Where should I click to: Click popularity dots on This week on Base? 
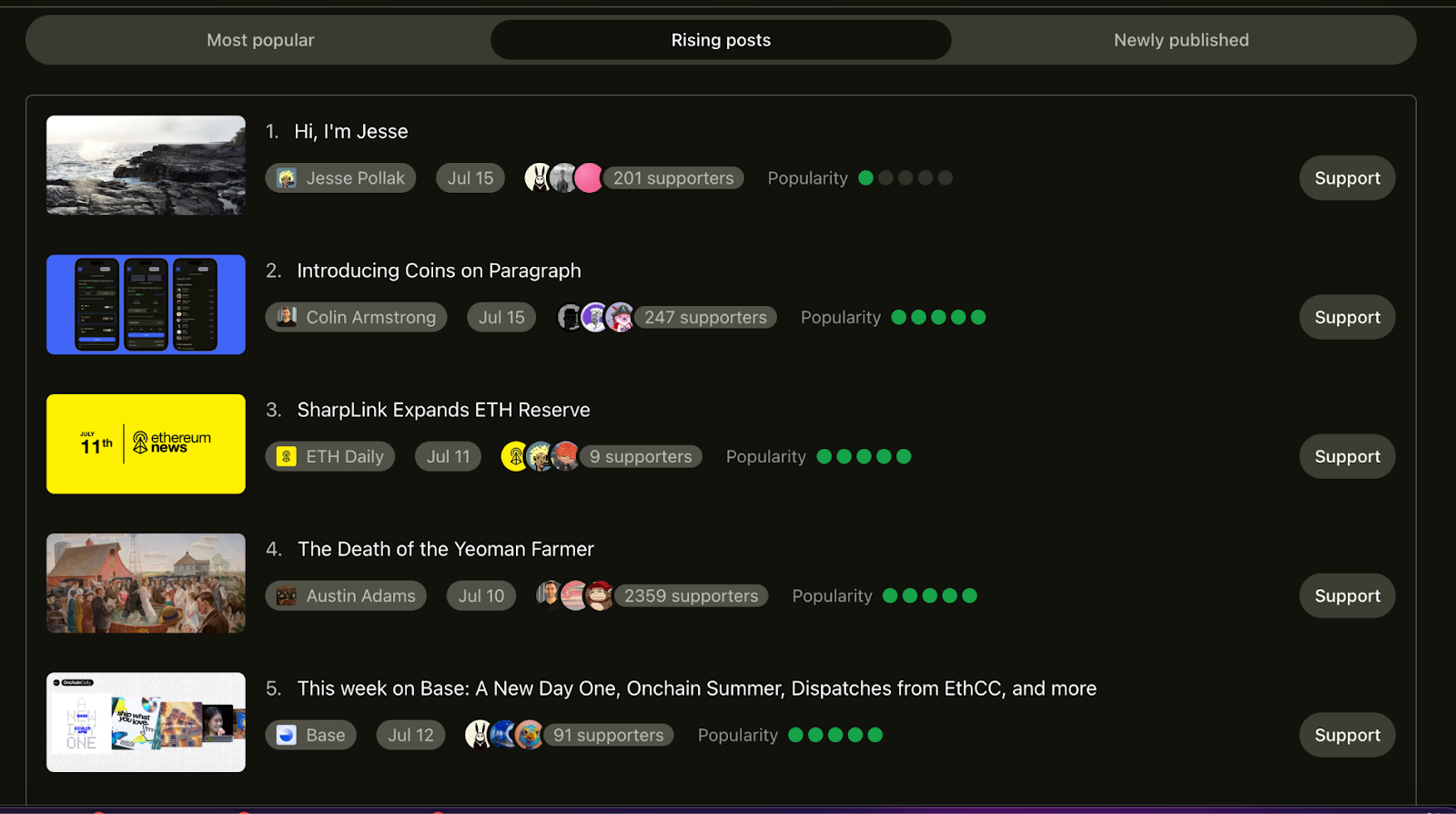tap(835, 735)
